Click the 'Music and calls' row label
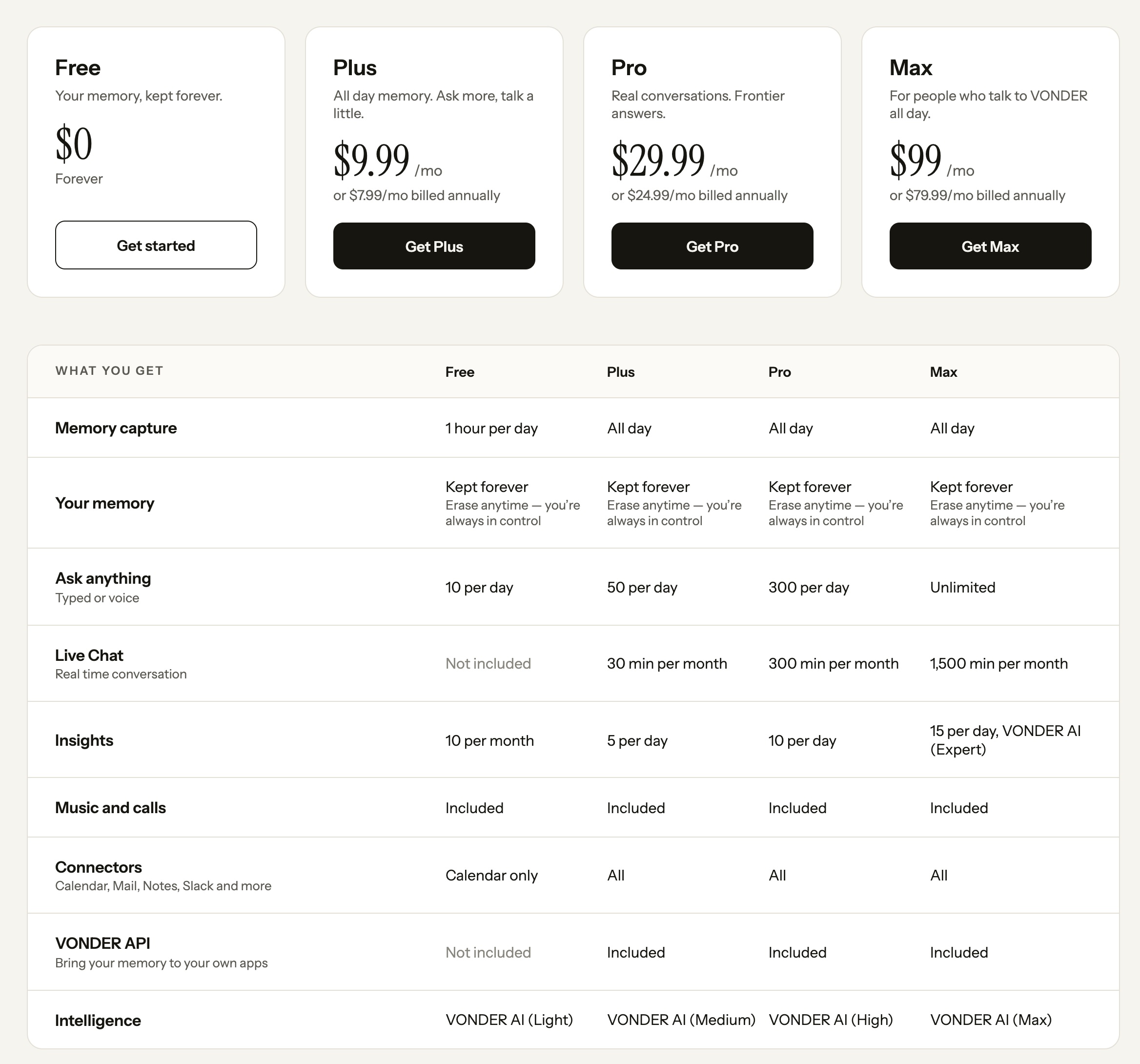Viewport: 1140px width, 1064px height. [x=111, y=808]
